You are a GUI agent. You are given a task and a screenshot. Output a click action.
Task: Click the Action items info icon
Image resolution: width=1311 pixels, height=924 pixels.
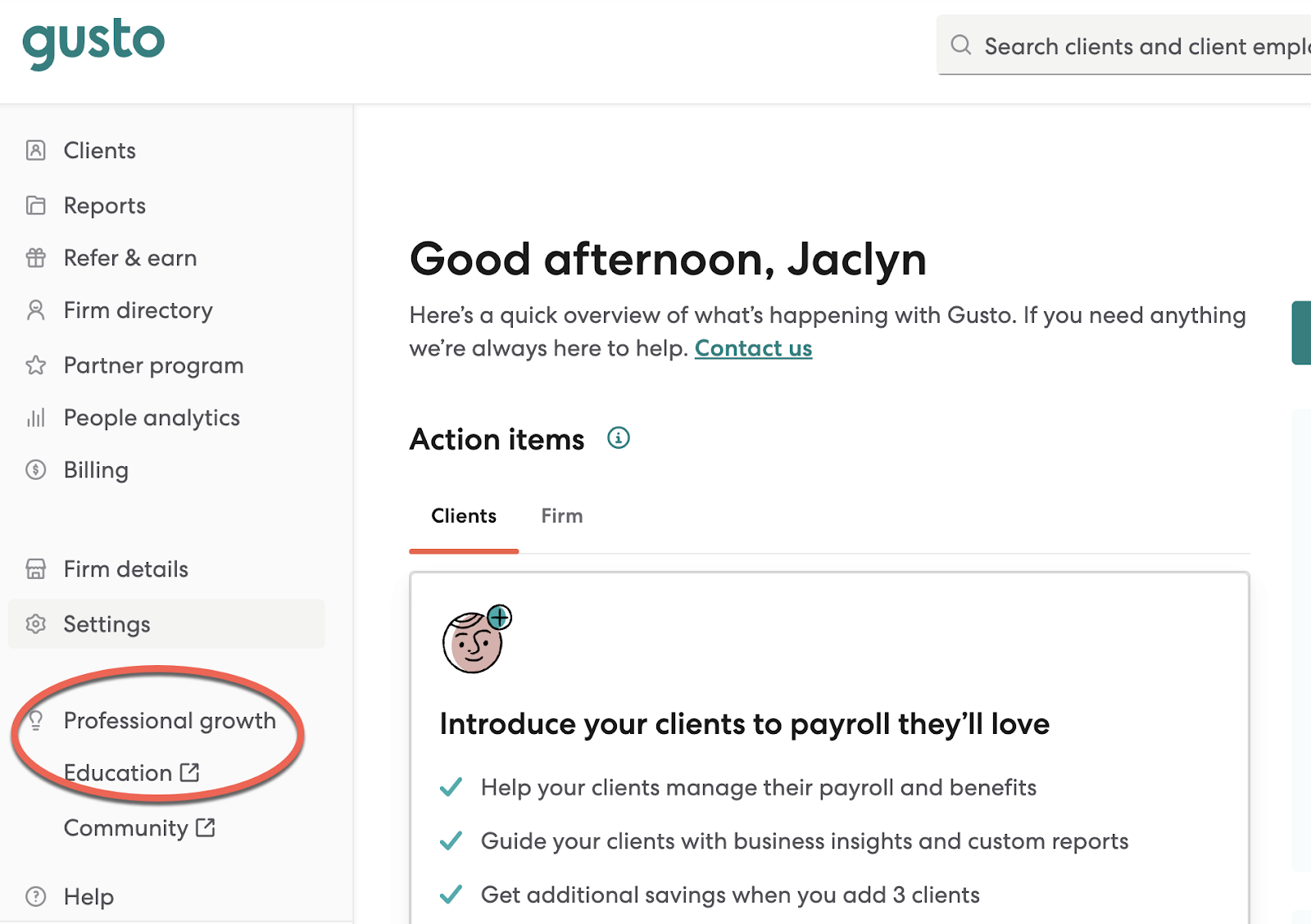tap(619, 438)
